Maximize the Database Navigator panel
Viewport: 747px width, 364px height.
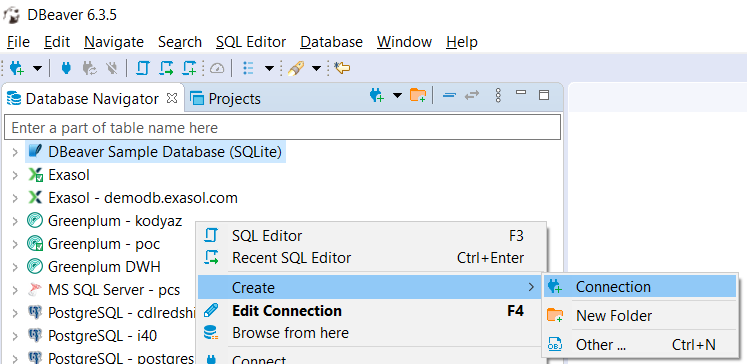544,95
